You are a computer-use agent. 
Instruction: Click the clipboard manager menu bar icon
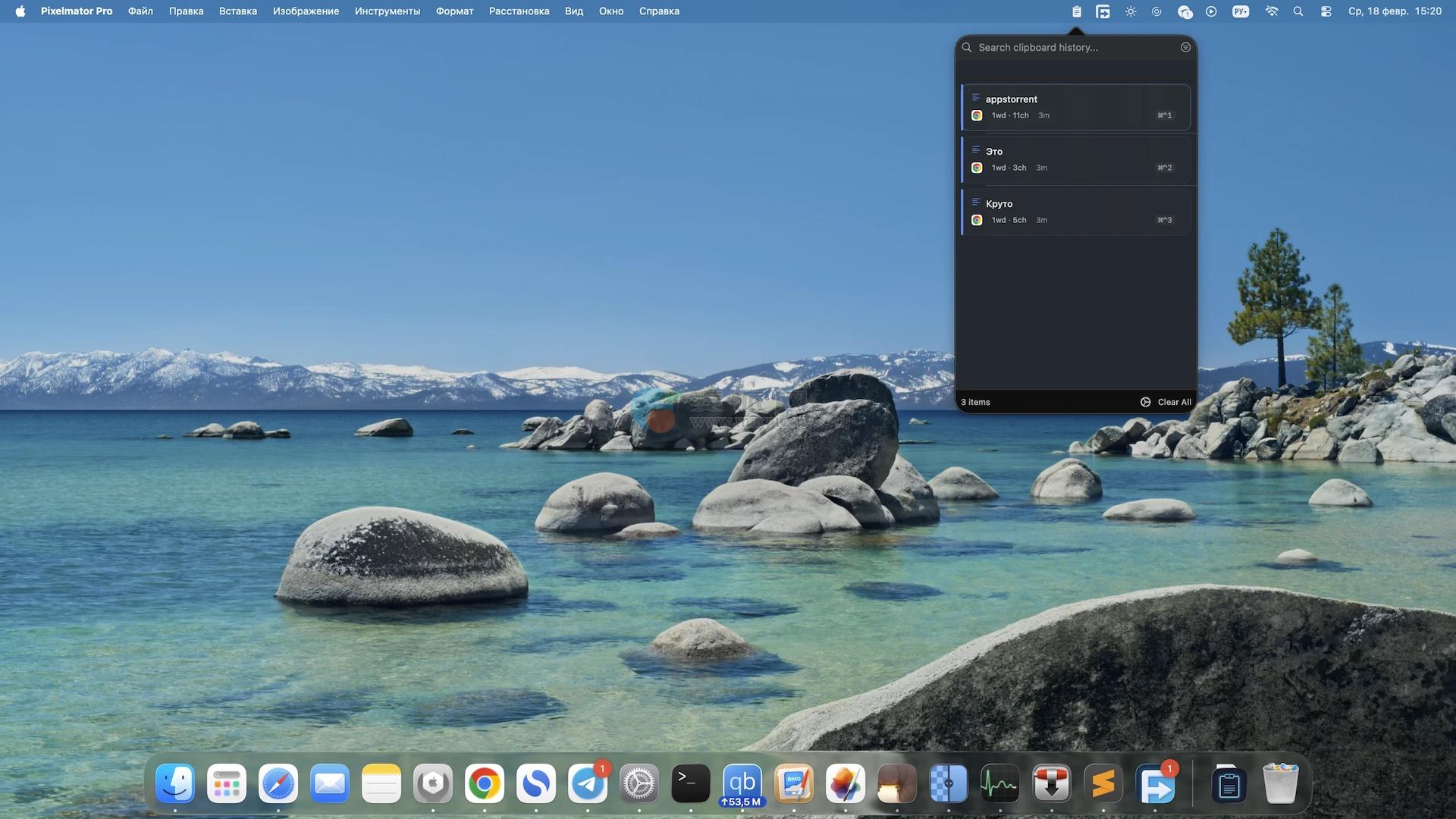(x=1076, y=11)
